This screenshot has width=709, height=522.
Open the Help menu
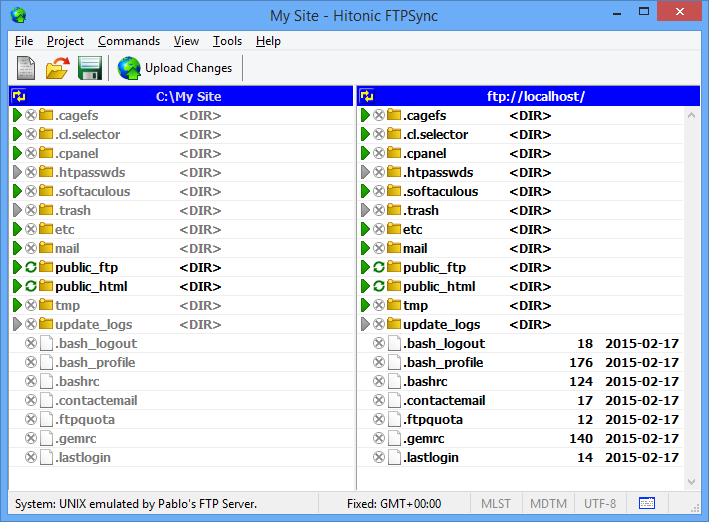point(268,41)
